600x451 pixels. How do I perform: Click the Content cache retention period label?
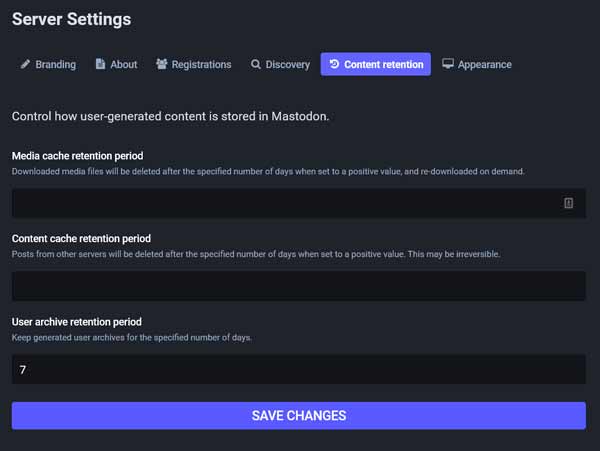[81, 238]
